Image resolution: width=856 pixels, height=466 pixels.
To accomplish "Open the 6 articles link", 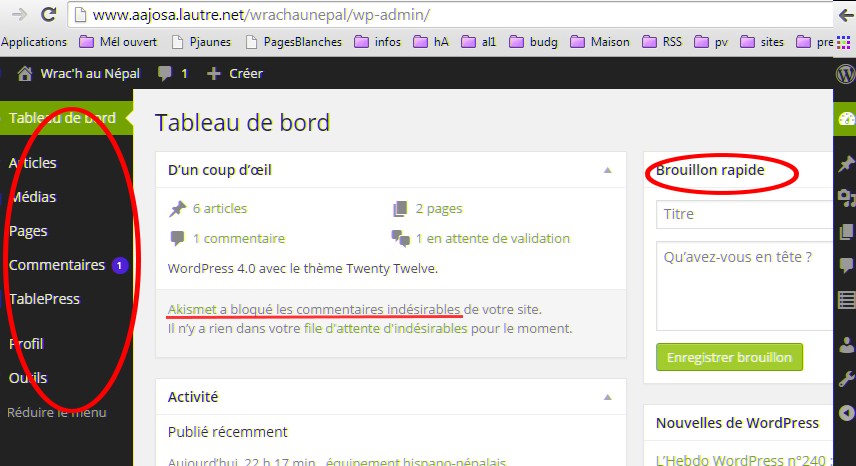I will click(220, 208).
